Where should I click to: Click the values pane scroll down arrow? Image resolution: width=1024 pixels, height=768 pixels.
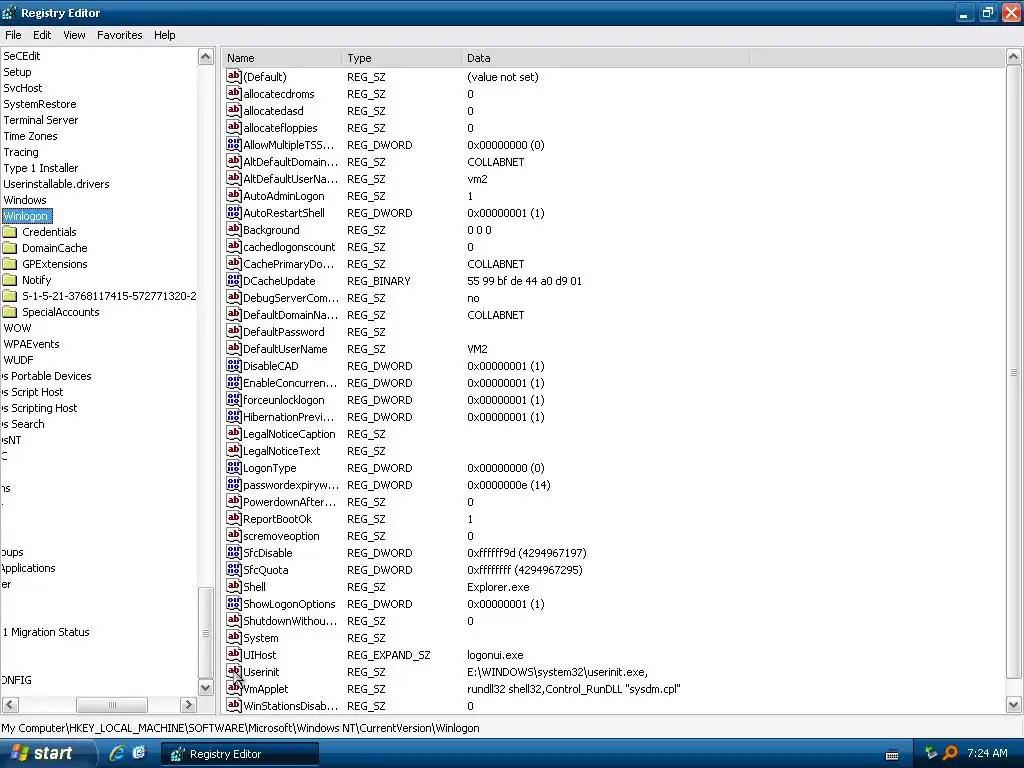point(1014,705)
